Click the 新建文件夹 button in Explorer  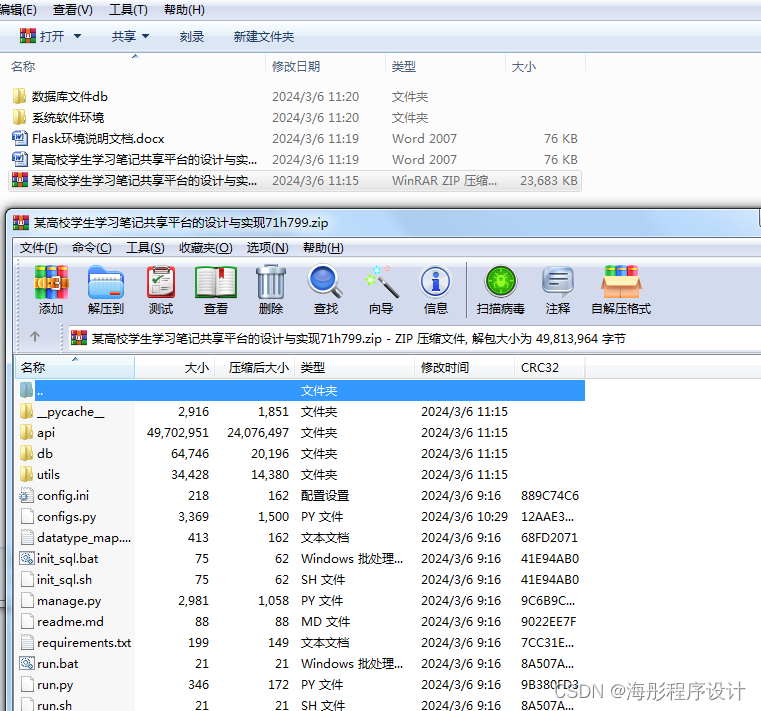pos(264,36)
